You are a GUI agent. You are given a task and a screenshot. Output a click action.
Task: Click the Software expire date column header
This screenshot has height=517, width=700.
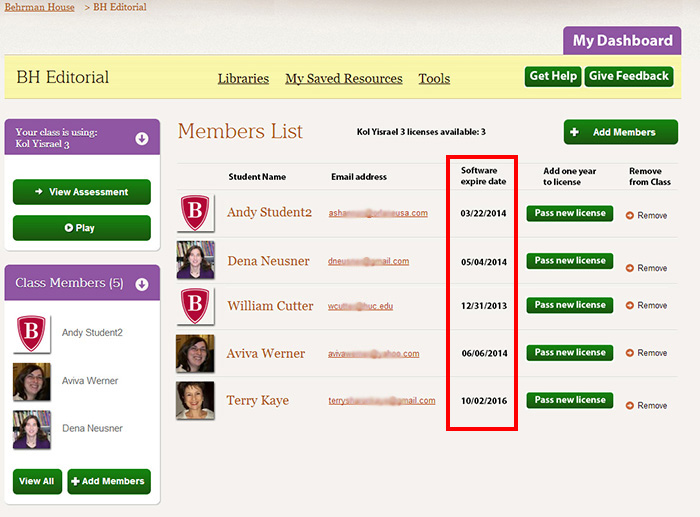click(483, 176)
